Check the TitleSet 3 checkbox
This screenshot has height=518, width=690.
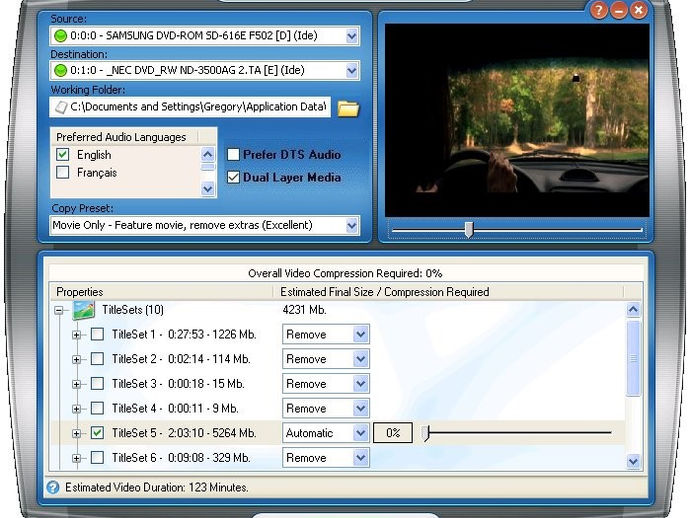coord(97,383)
